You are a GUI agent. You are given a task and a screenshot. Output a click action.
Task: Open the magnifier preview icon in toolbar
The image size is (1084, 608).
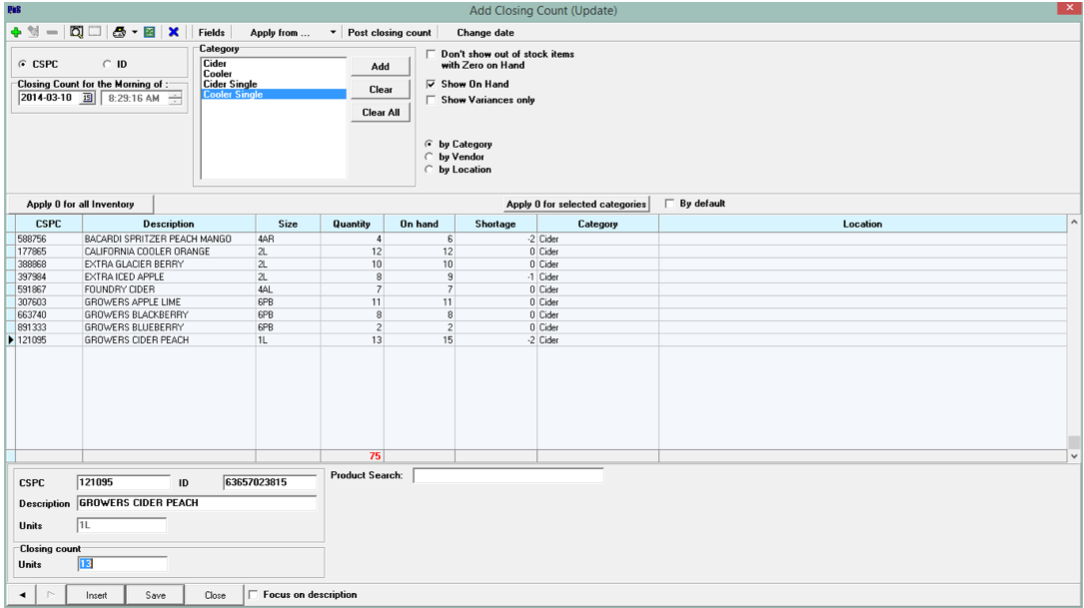(x=76, y=32)
